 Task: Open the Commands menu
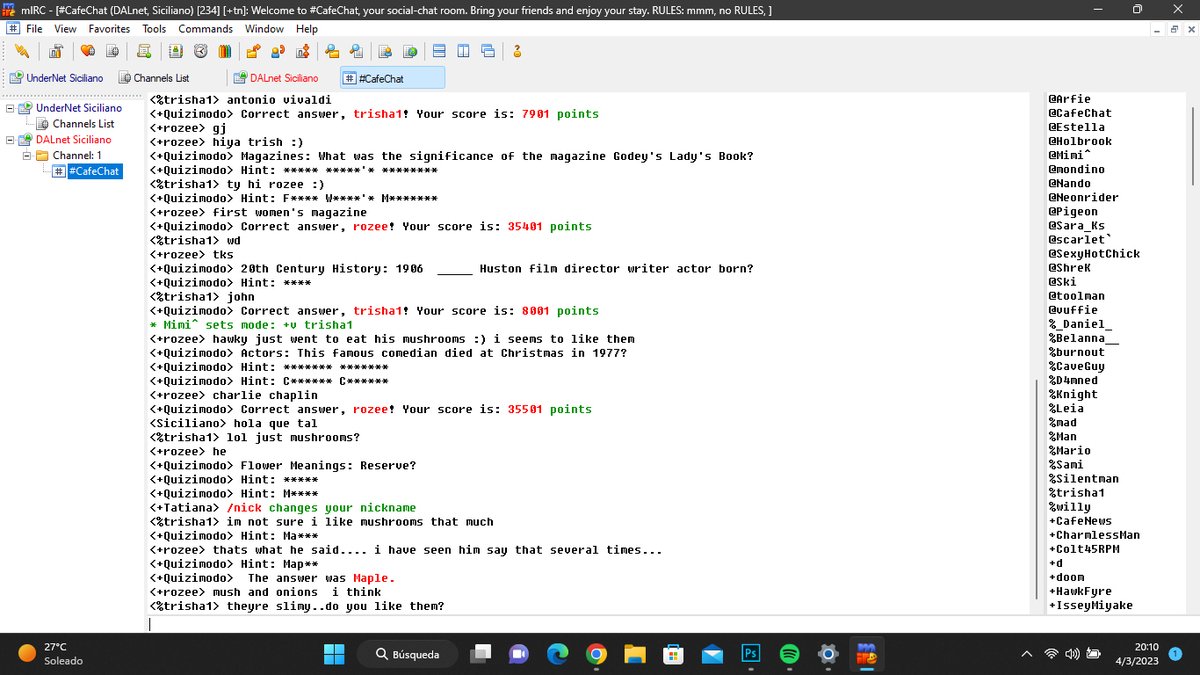(205, 29)
